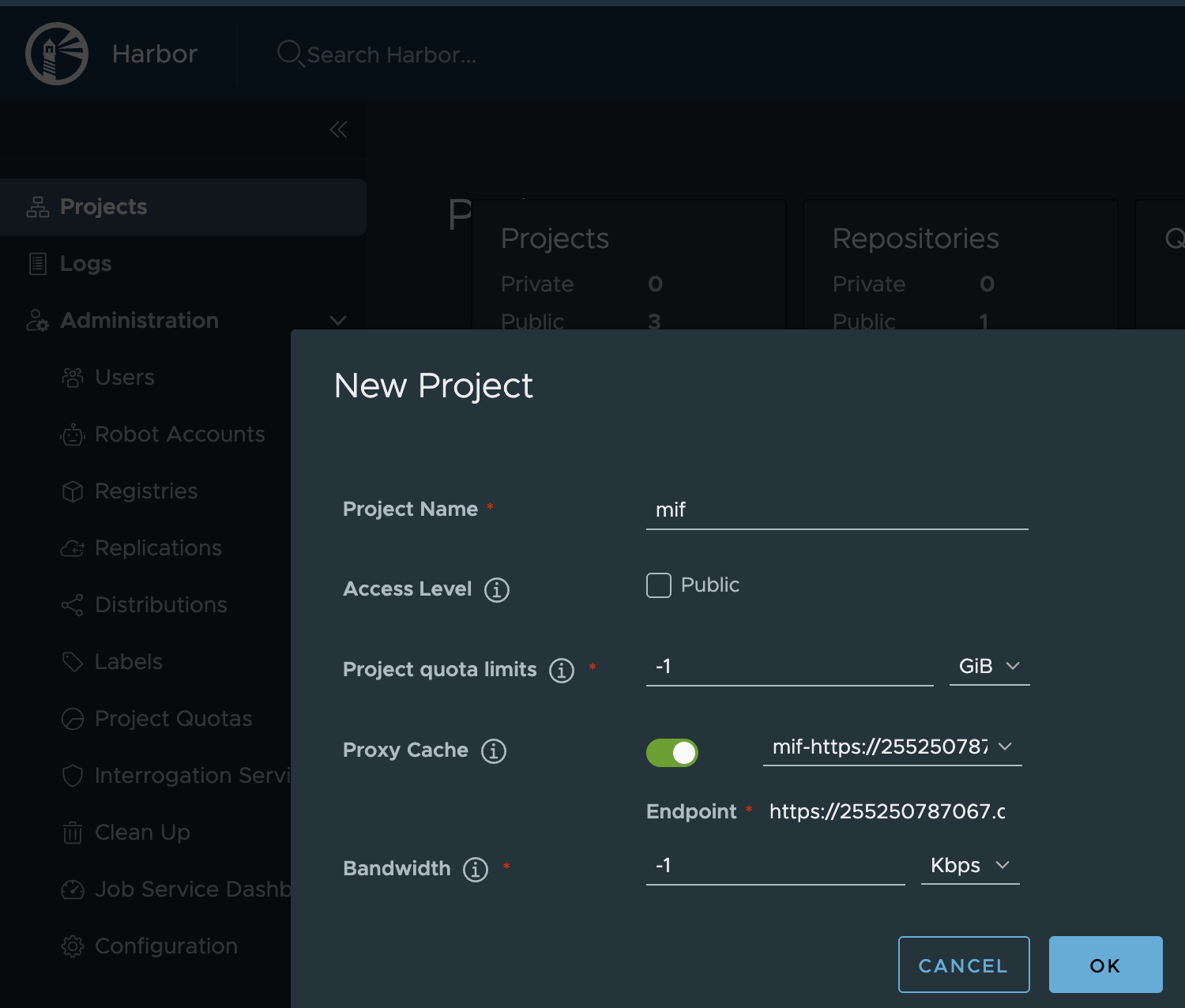Disable the Proxy Cache toggle
This screenshot has width=1185, height=1008.
tap(672, 753)
